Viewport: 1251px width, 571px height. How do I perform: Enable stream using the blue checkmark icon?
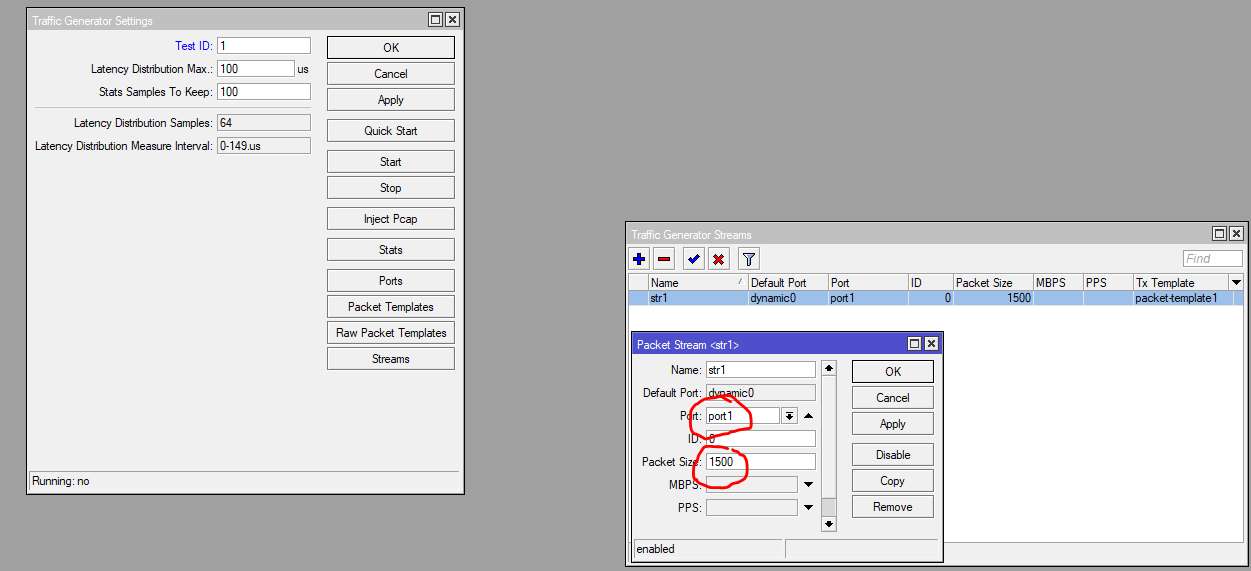point(694,259)
